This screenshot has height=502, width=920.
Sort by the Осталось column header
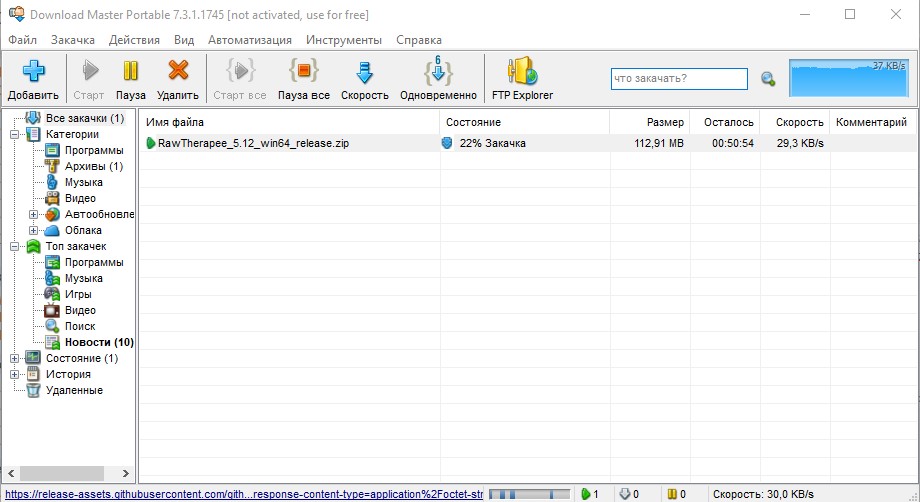tap(725, 123)
